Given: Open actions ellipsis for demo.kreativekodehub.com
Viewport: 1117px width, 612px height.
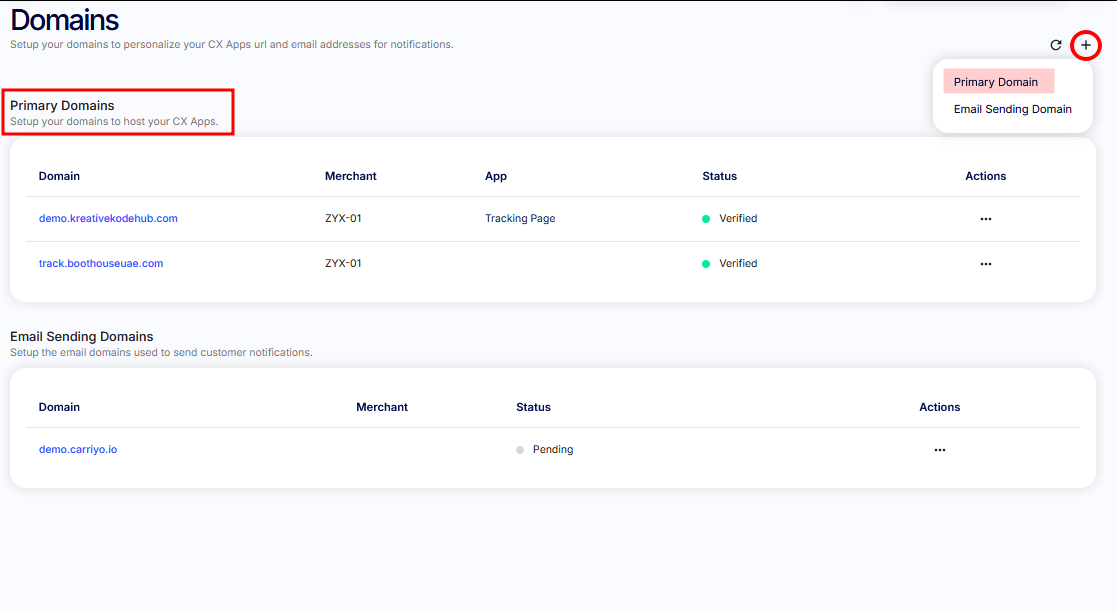Looking at the screenshot, I should click(x=985, y=219).
